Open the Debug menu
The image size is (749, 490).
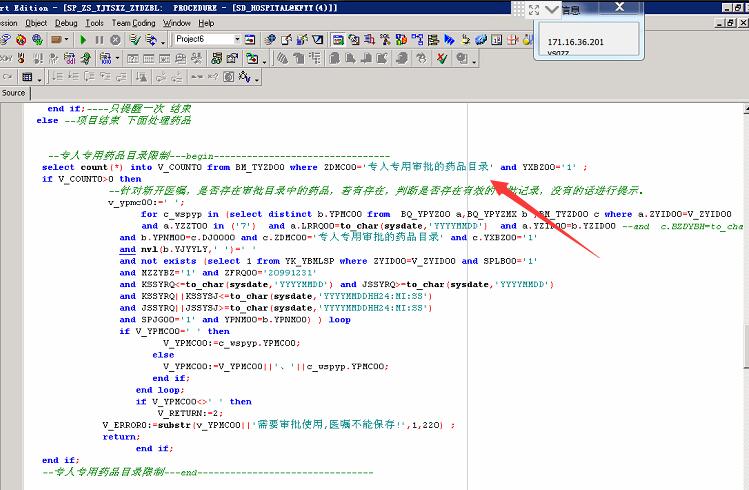point(66,22)
